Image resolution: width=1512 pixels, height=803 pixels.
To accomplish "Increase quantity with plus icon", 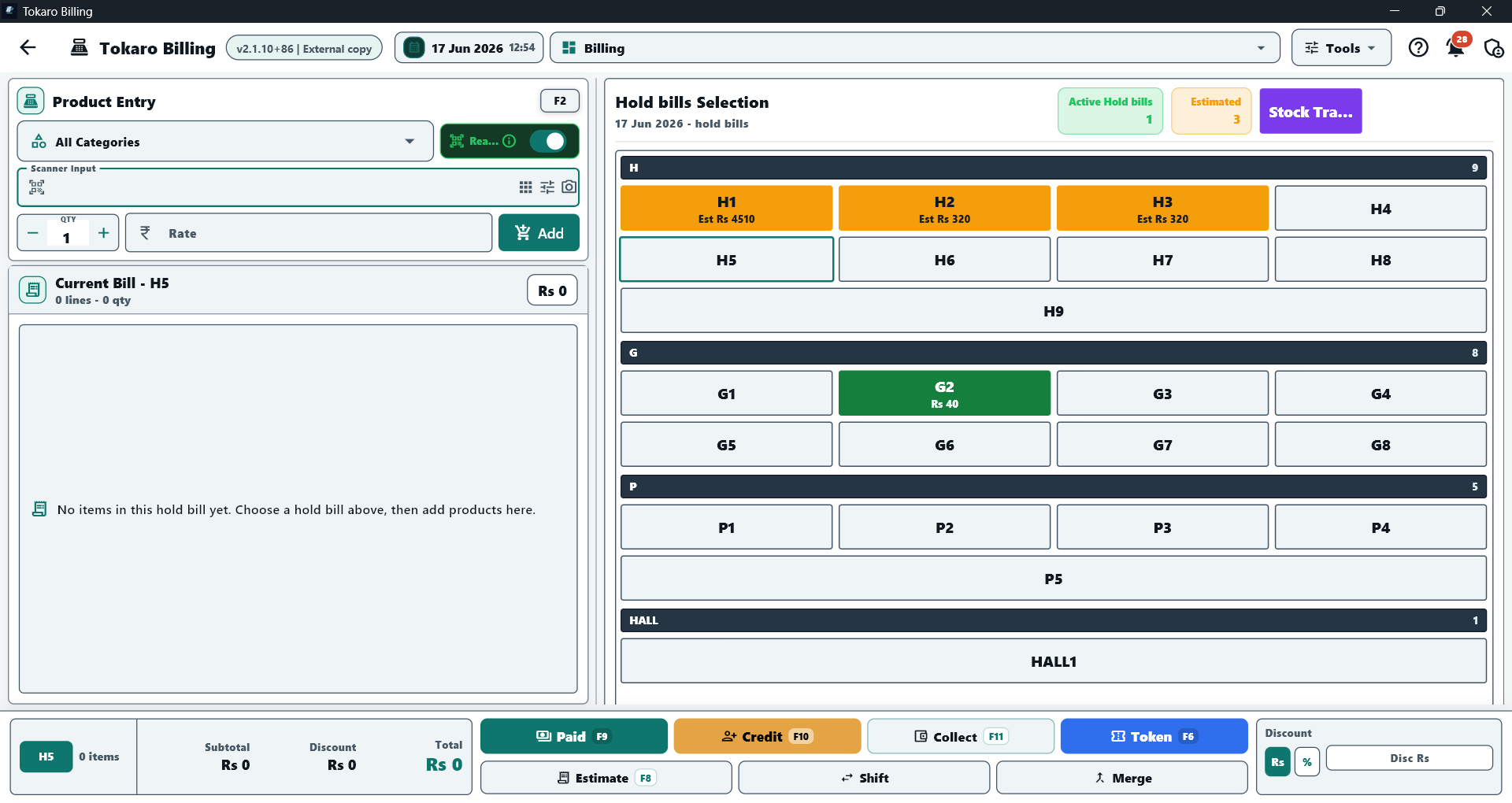I will coord(103,233).
